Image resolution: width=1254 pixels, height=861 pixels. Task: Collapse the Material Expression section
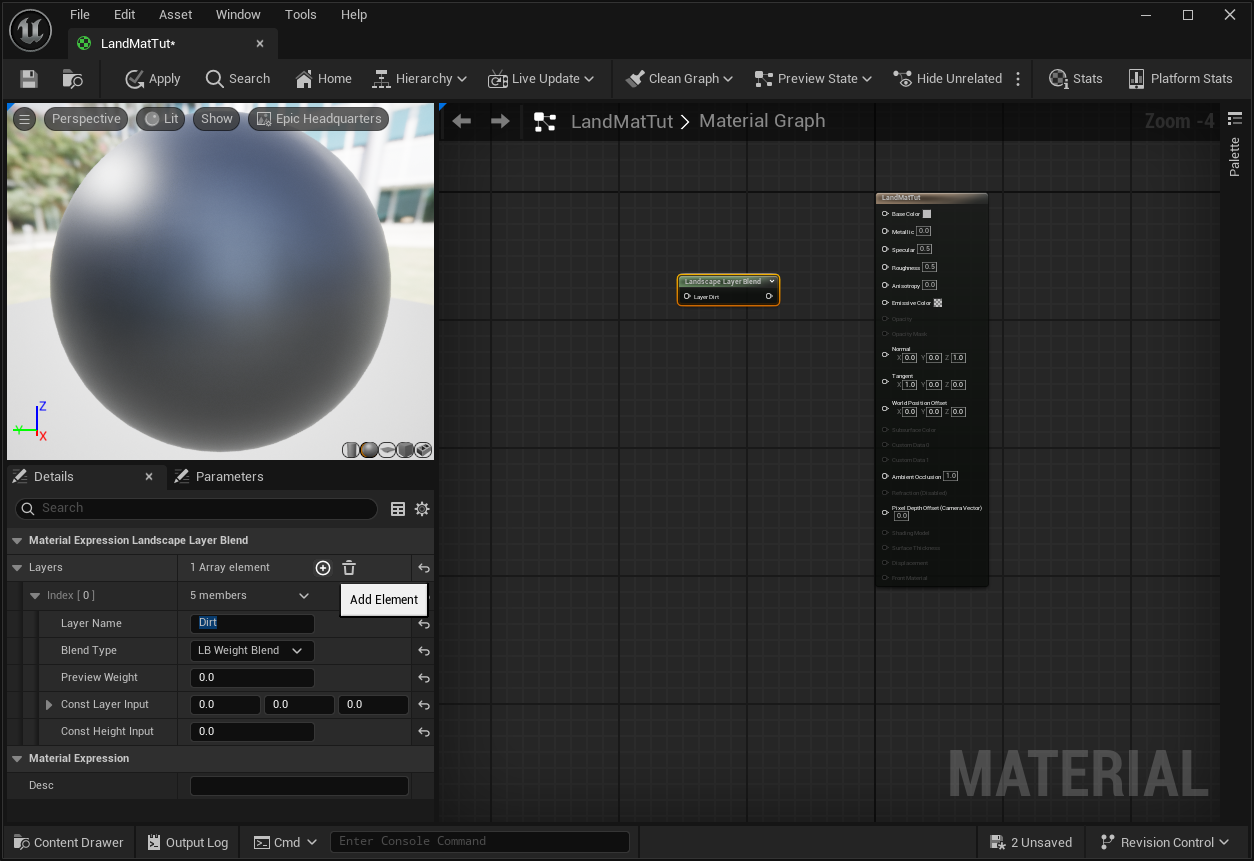[x=16, y=758]
